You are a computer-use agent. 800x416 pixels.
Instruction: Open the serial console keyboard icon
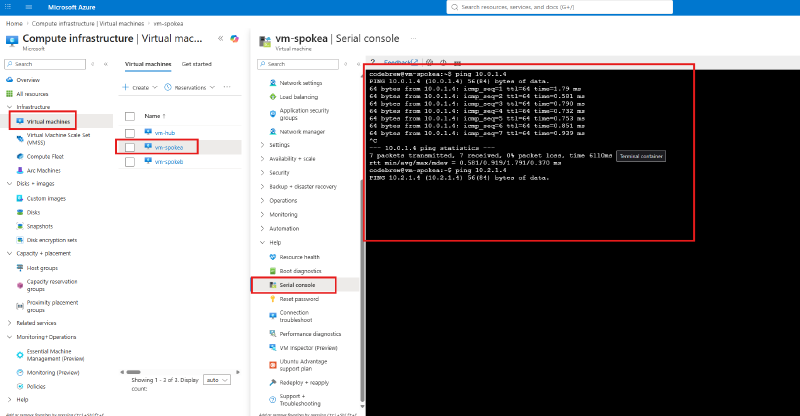[458, 63]
